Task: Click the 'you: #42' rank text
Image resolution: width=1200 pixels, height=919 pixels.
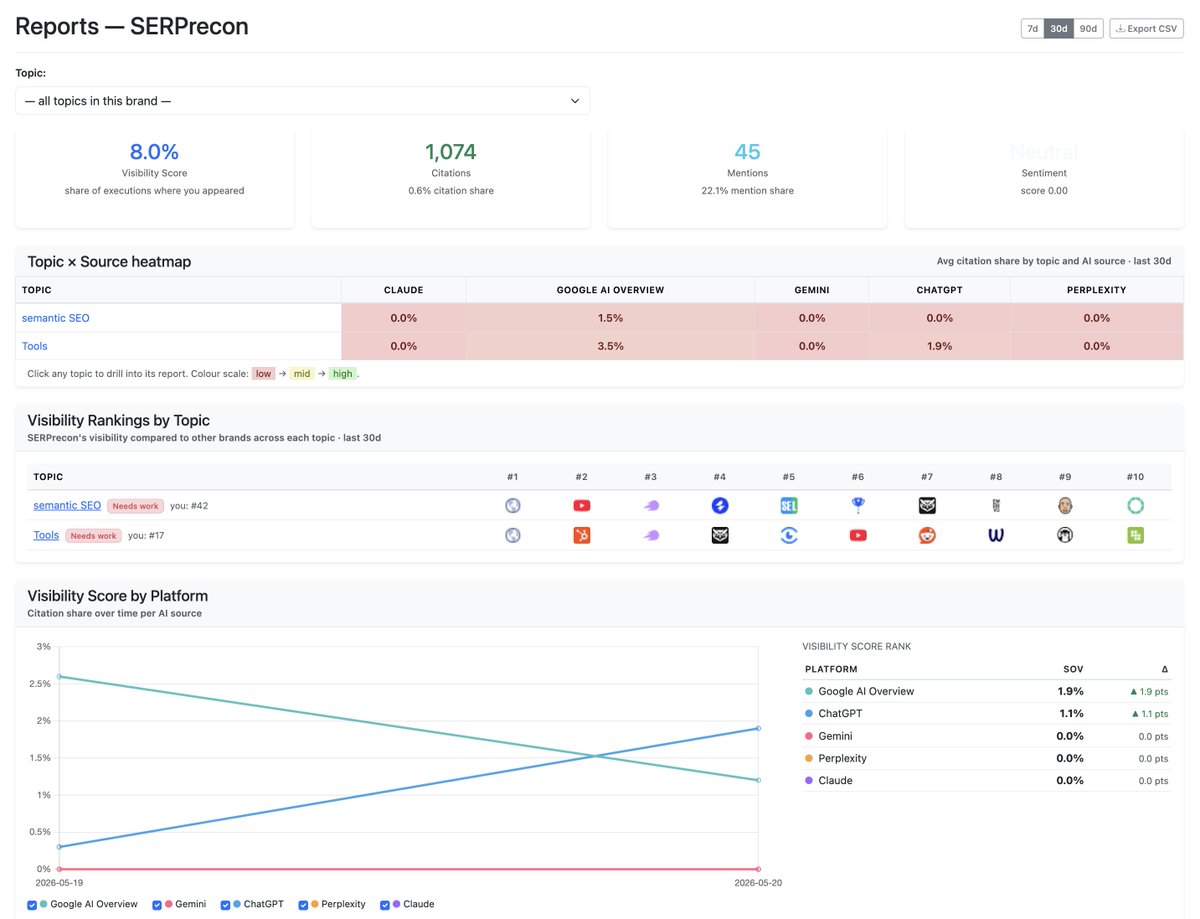Action: [x=189, y=506]
